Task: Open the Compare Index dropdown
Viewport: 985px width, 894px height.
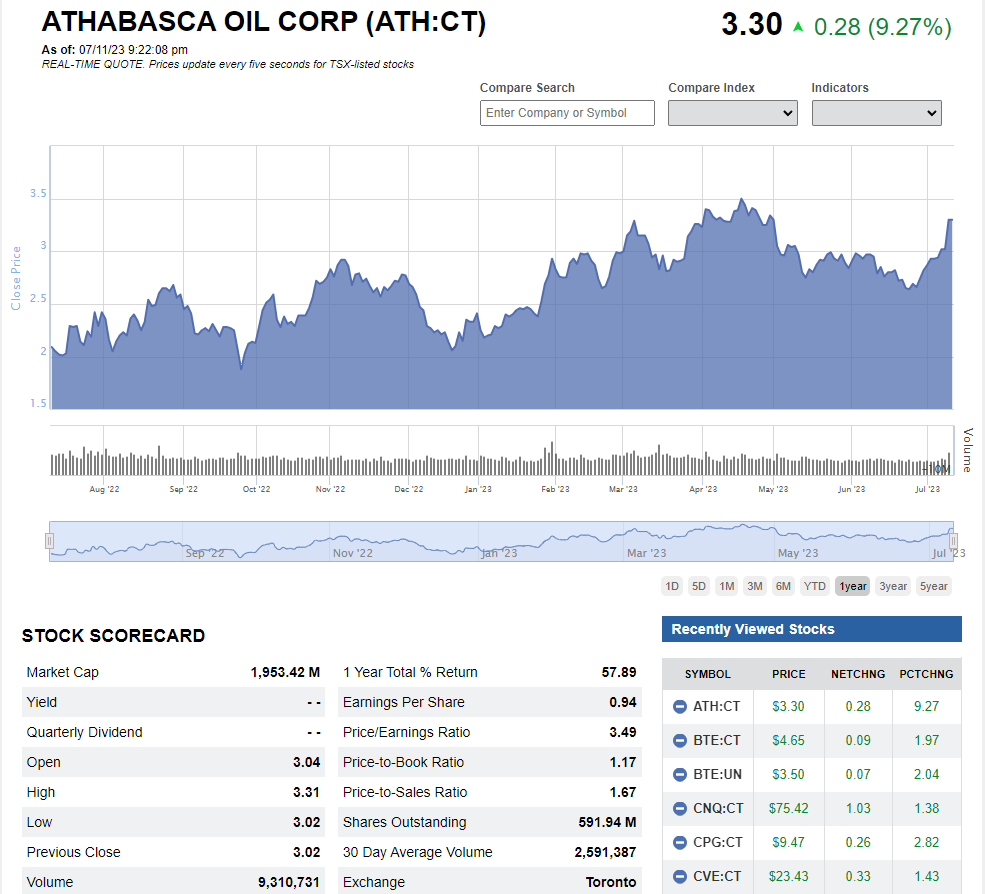Action: coord(732,113)
